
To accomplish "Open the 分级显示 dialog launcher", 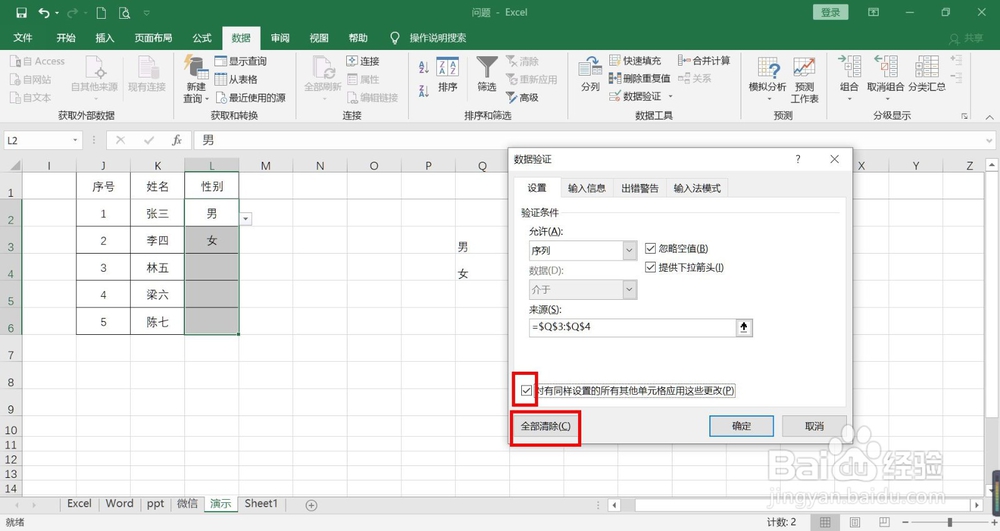I will coord(964,116).
